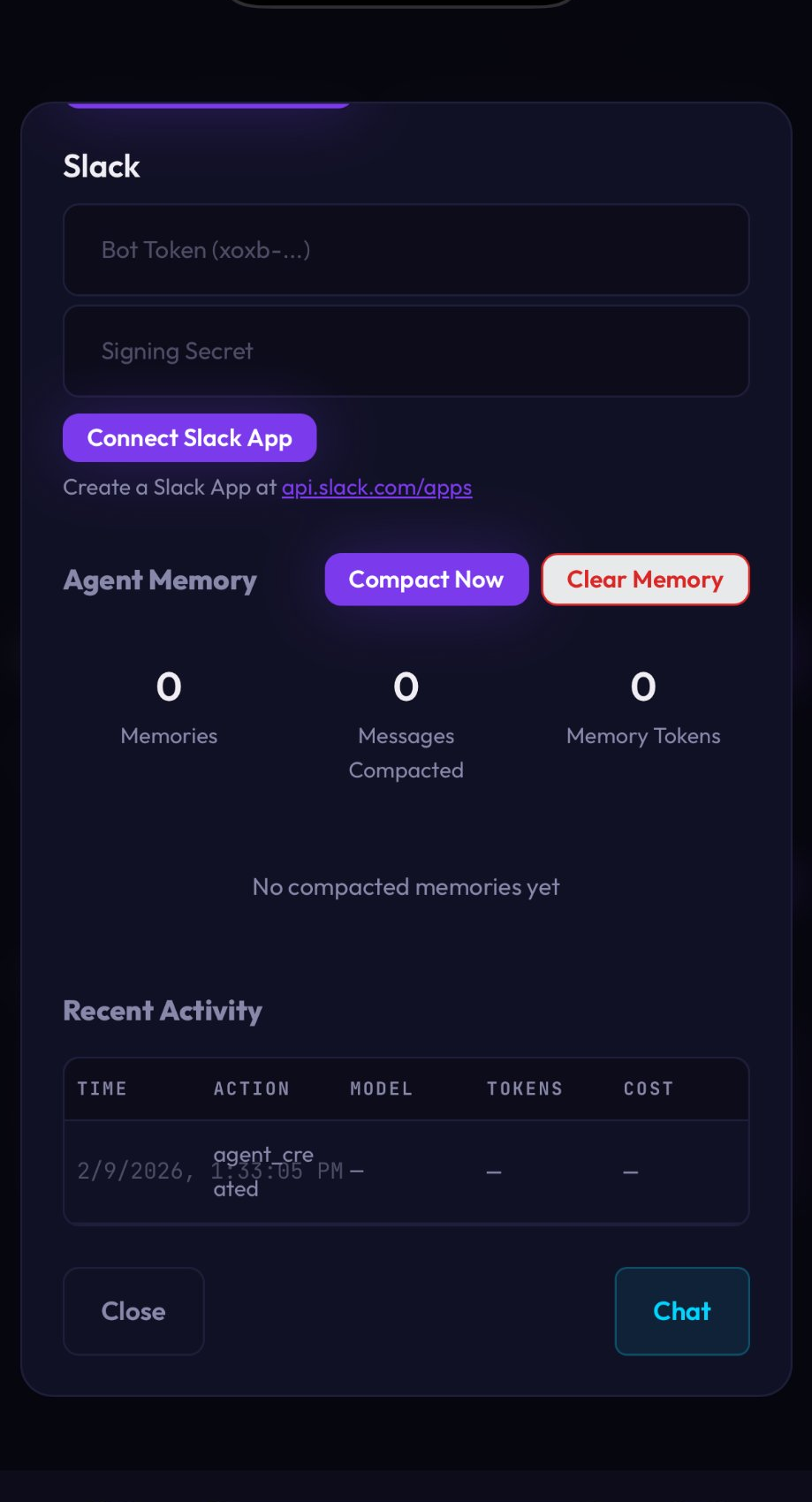Click the TOKENS column header
The height and width of the screenshot is (1502, 812).
(x=524, y=1089)
